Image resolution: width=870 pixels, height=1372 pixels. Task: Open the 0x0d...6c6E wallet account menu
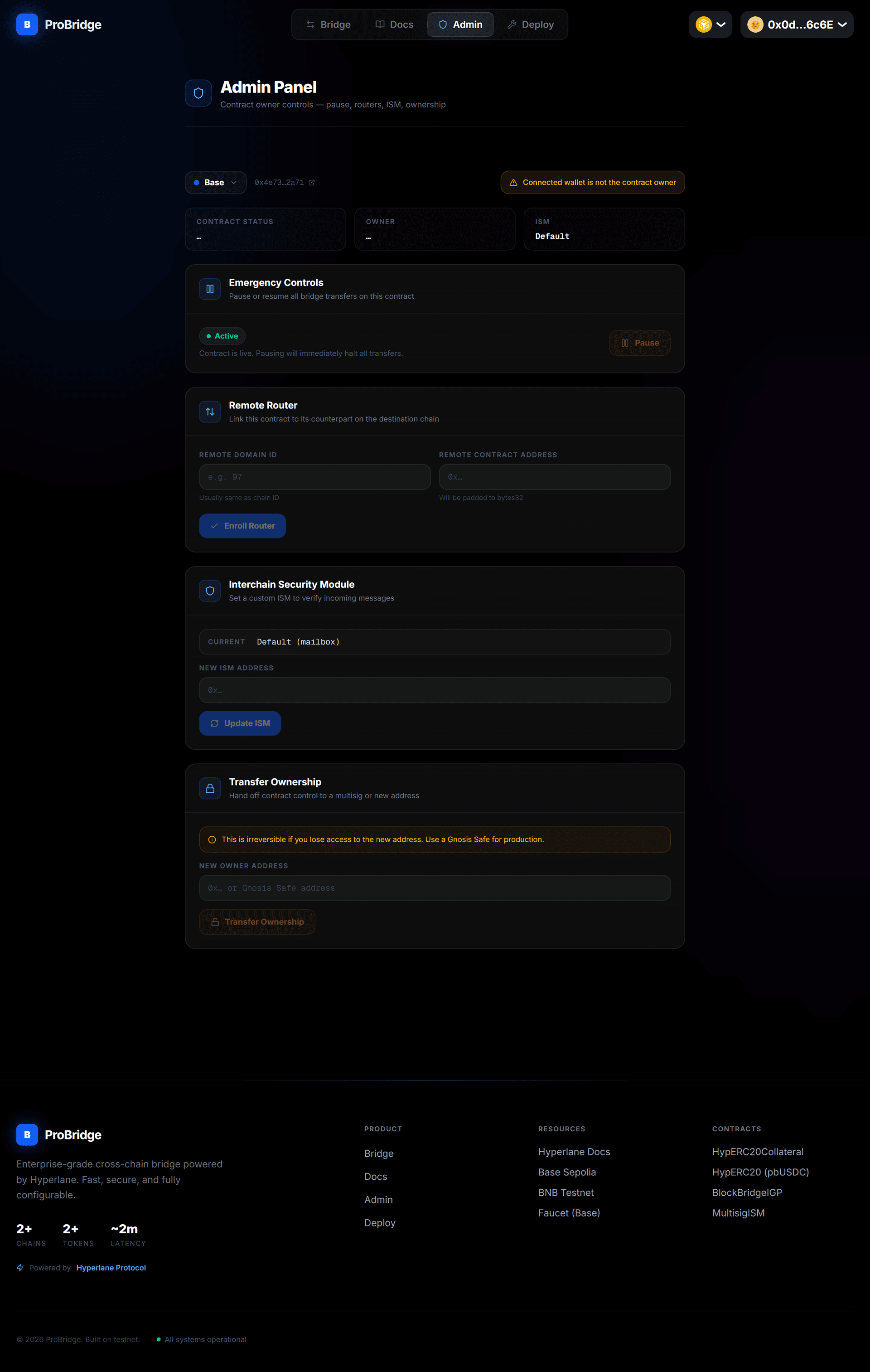796,24
